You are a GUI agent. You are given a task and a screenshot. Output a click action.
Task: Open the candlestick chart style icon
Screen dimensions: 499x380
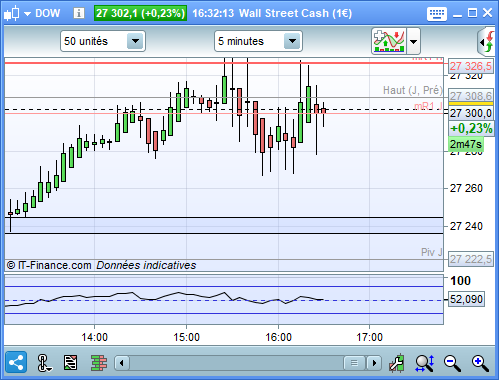pos(12,13)
